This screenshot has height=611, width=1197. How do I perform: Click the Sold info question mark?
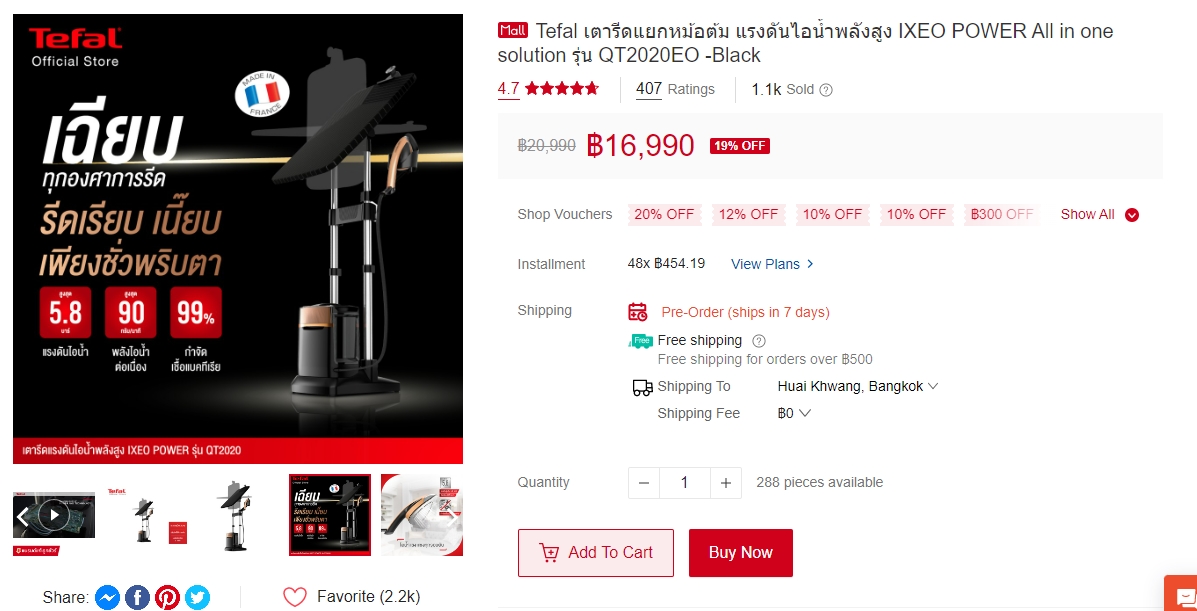[826, 89]
